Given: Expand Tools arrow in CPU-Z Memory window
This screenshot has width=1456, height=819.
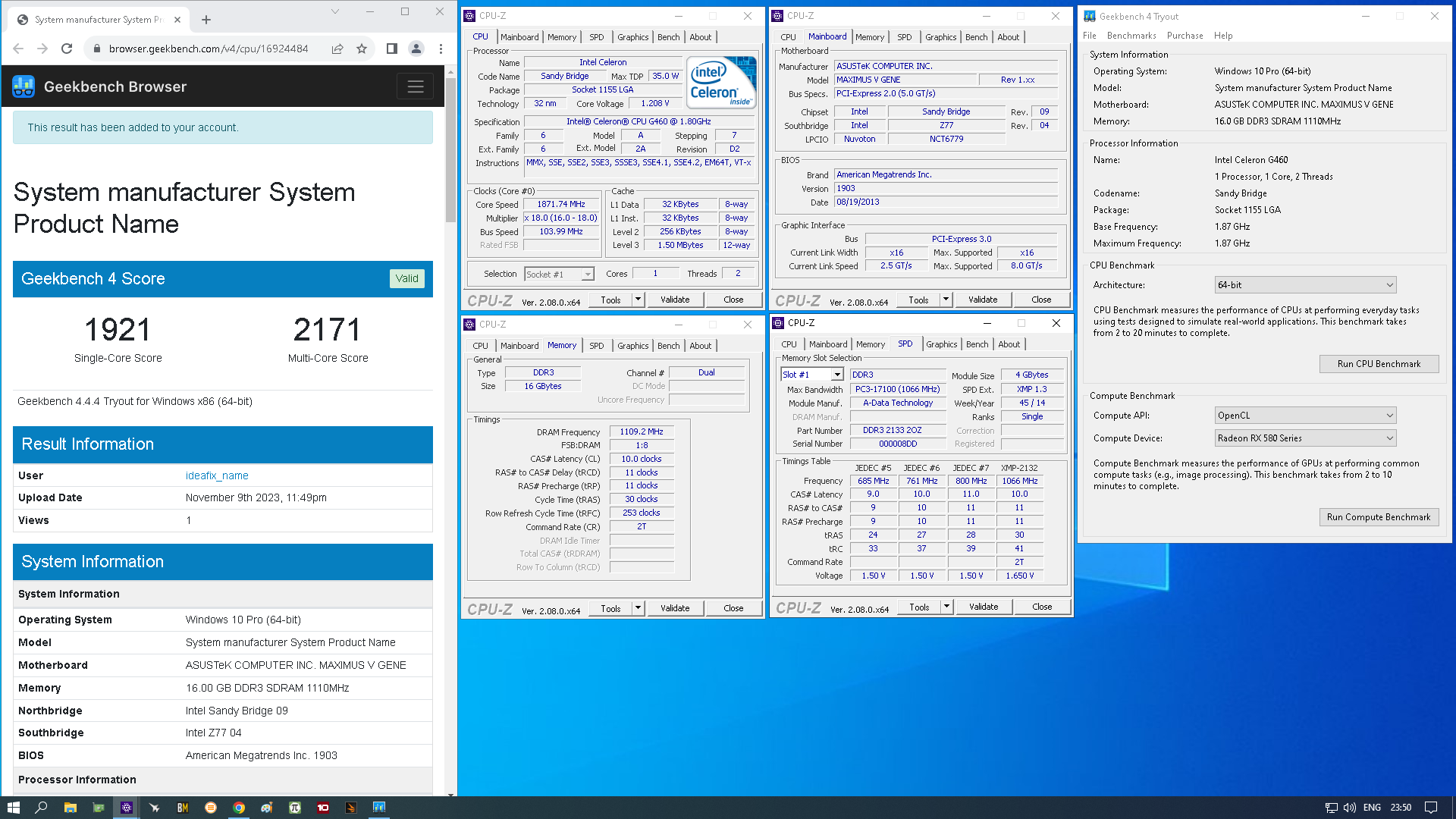Looking at the screenshot, I should click(x=639, y=608).
